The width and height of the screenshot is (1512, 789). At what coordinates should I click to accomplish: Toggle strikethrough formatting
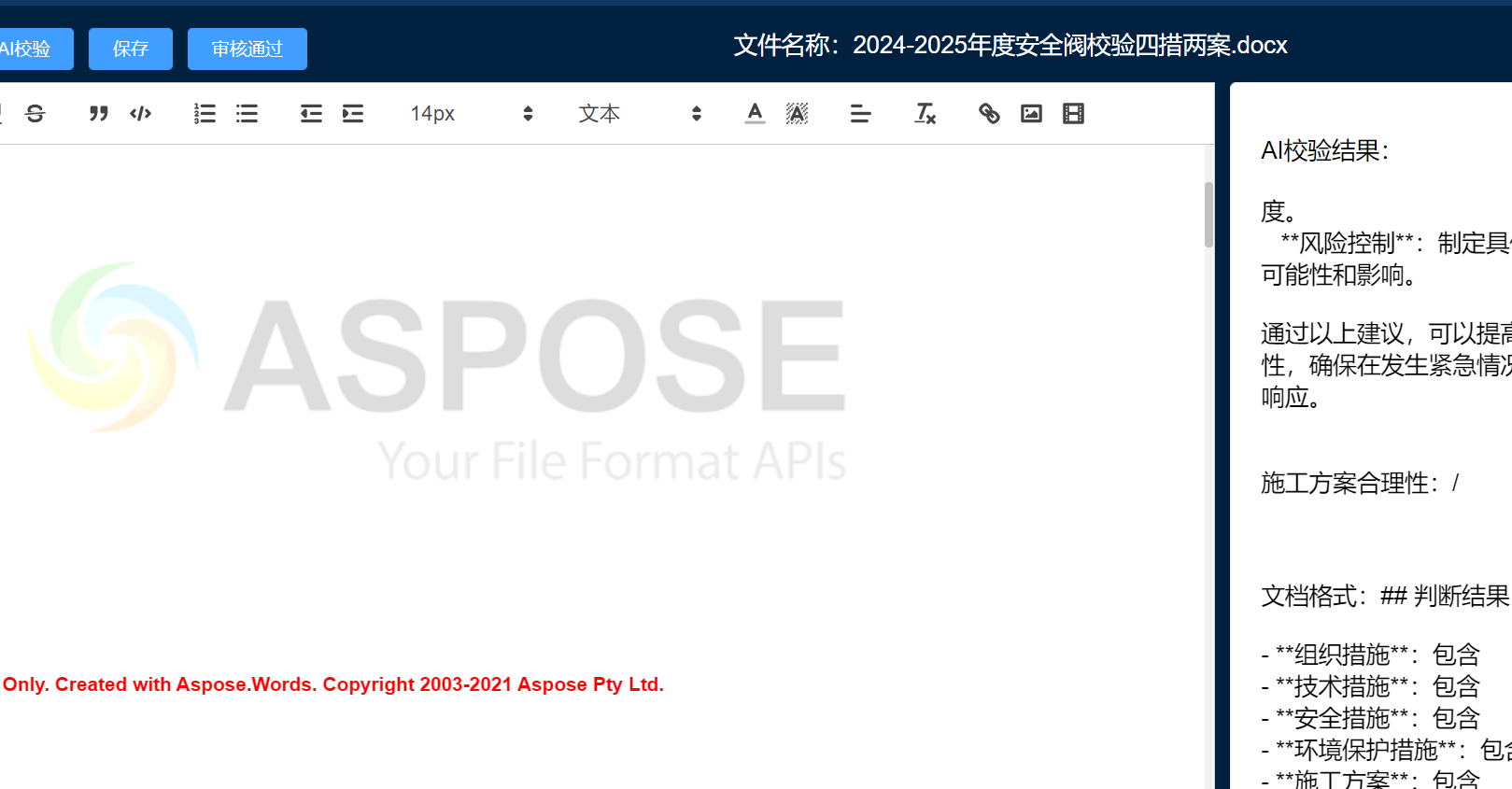pyautogui.click(x=35, y=114)
